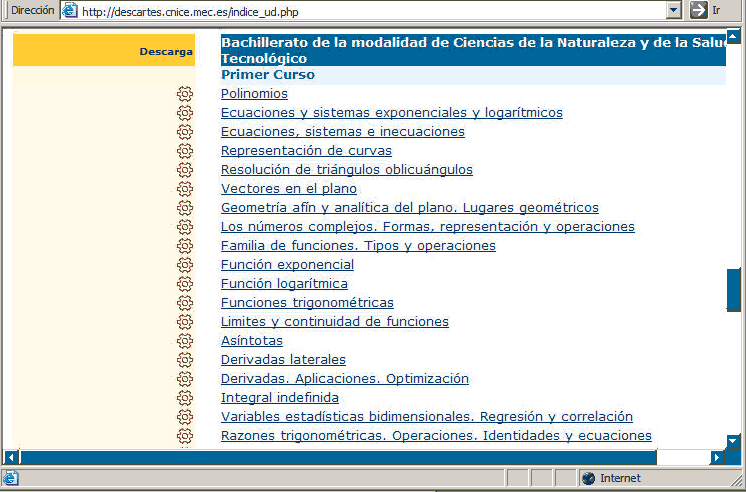Click gear icon beside Limites y continuidad
746x492 pixels.
tap(185, 322)
